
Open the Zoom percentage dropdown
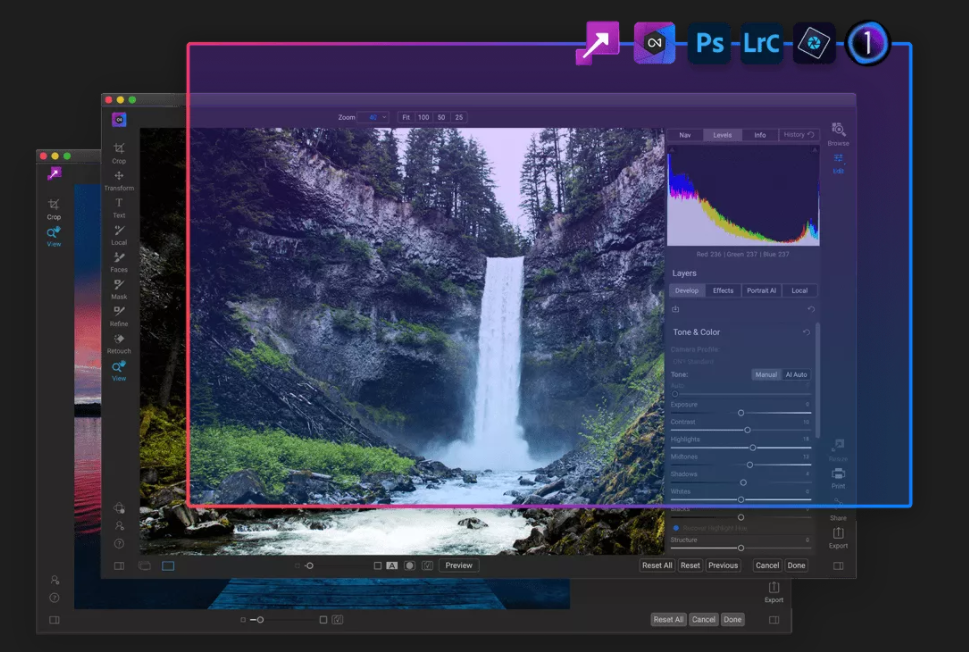[373, 117]
